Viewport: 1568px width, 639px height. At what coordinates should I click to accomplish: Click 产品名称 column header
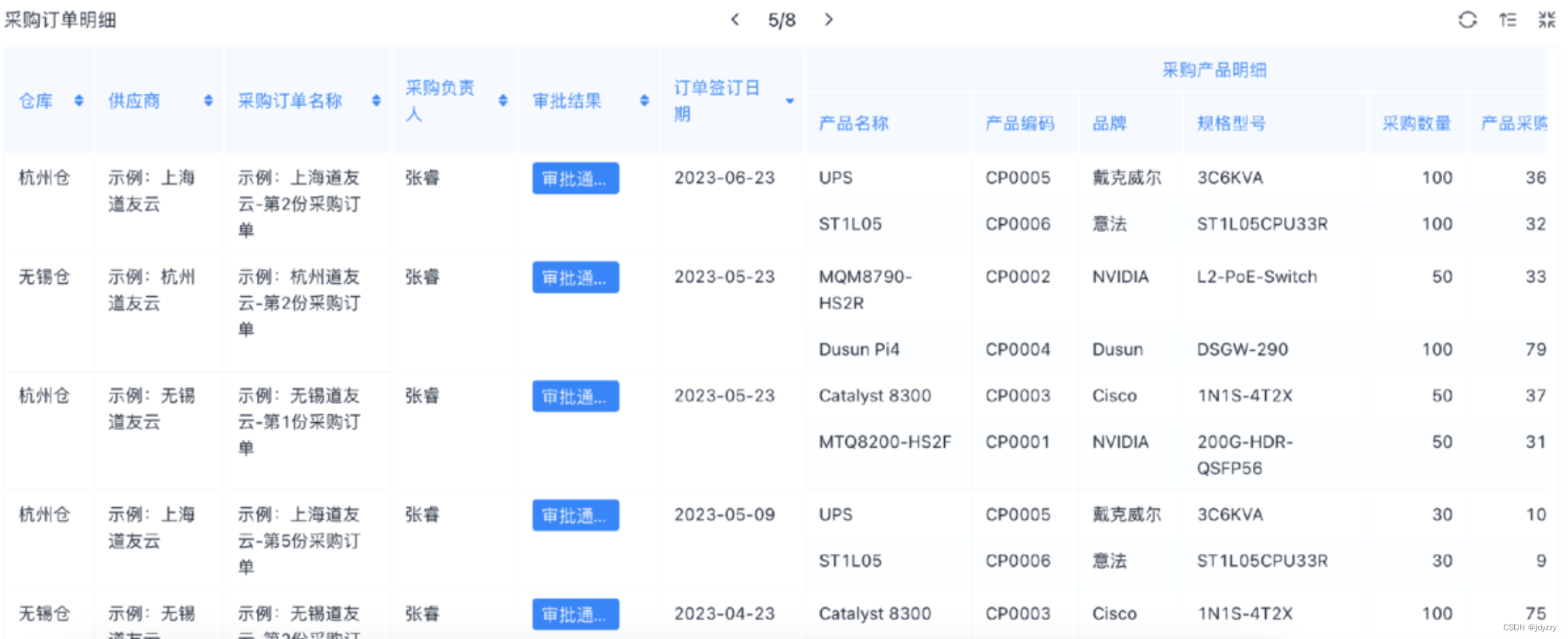pyautogui.click(x=854, y=123)
